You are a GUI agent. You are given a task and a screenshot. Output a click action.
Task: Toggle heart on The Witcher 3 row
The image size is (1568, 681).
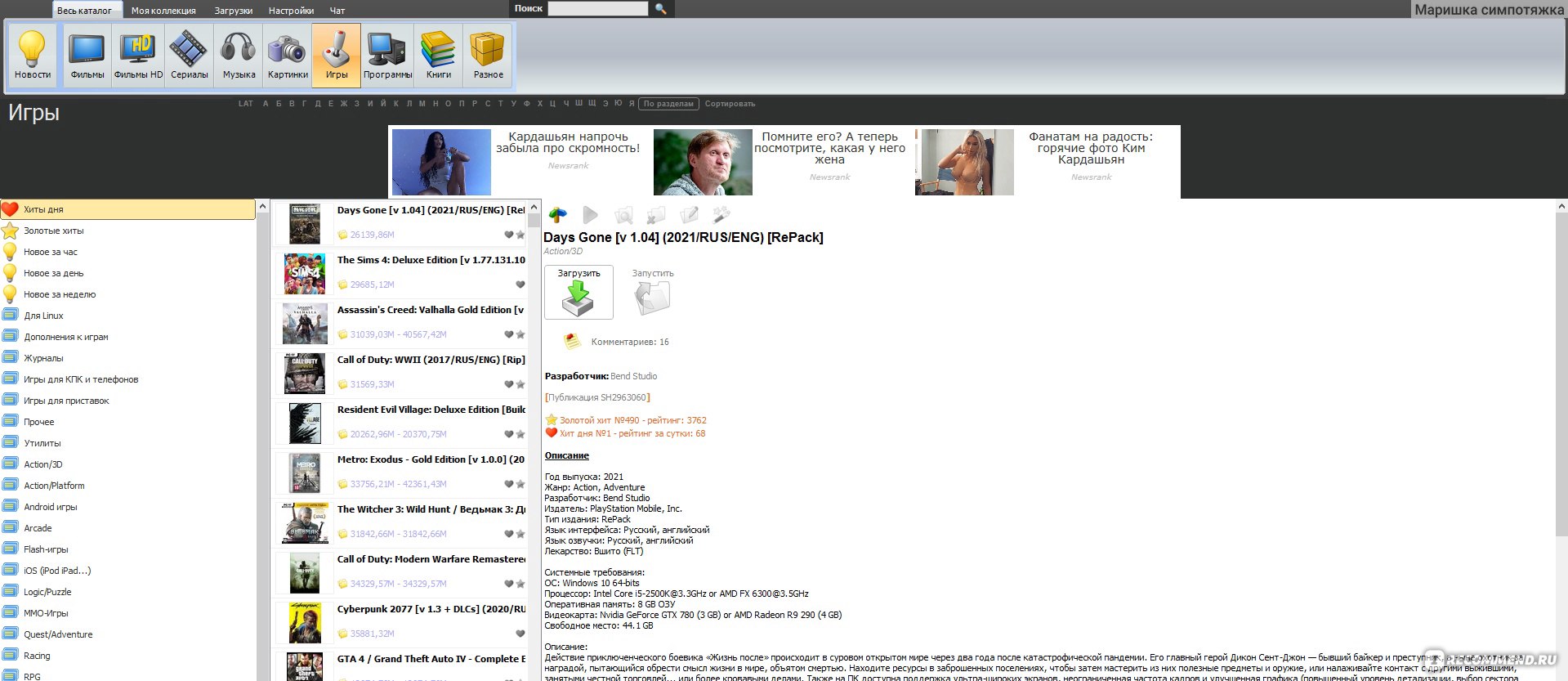(x=508, y=534)
